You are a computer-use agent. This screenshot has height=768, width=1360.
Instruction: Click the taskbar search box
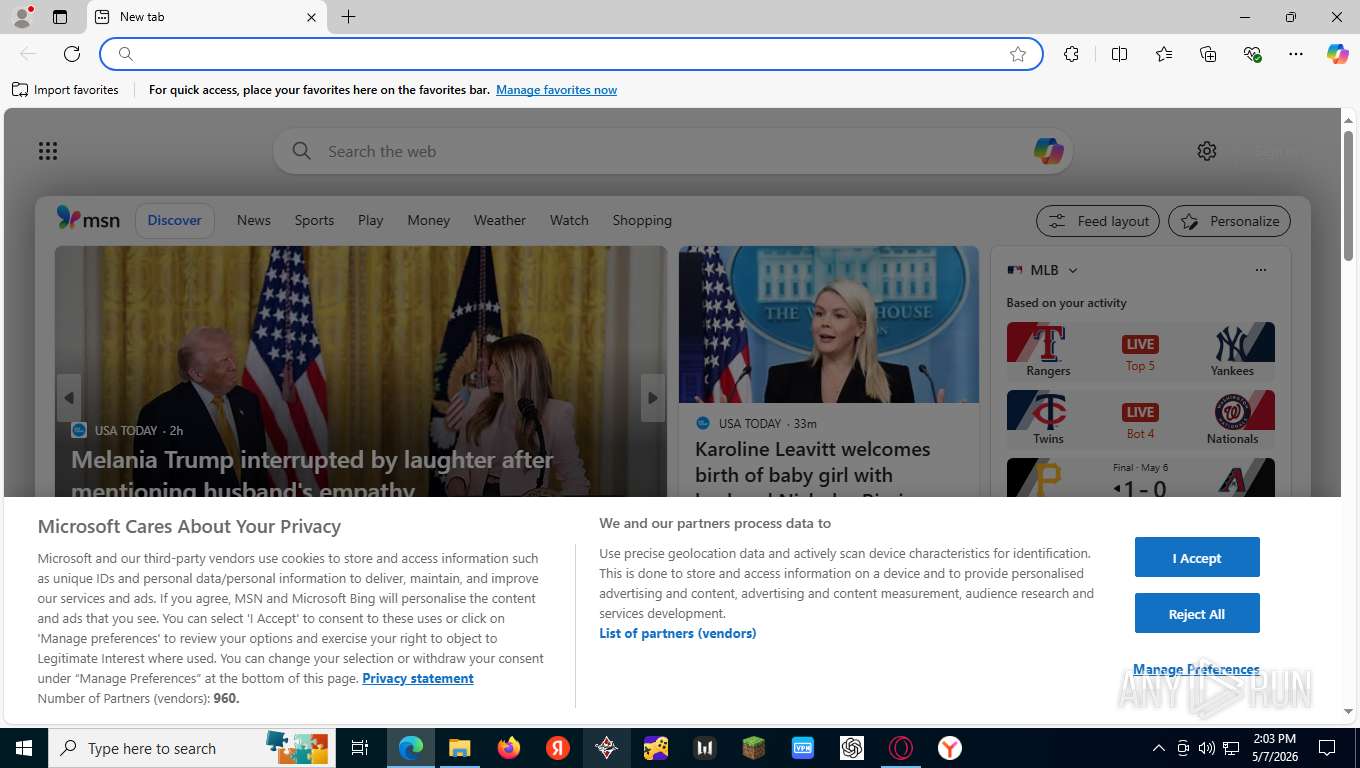coord(190,748)
